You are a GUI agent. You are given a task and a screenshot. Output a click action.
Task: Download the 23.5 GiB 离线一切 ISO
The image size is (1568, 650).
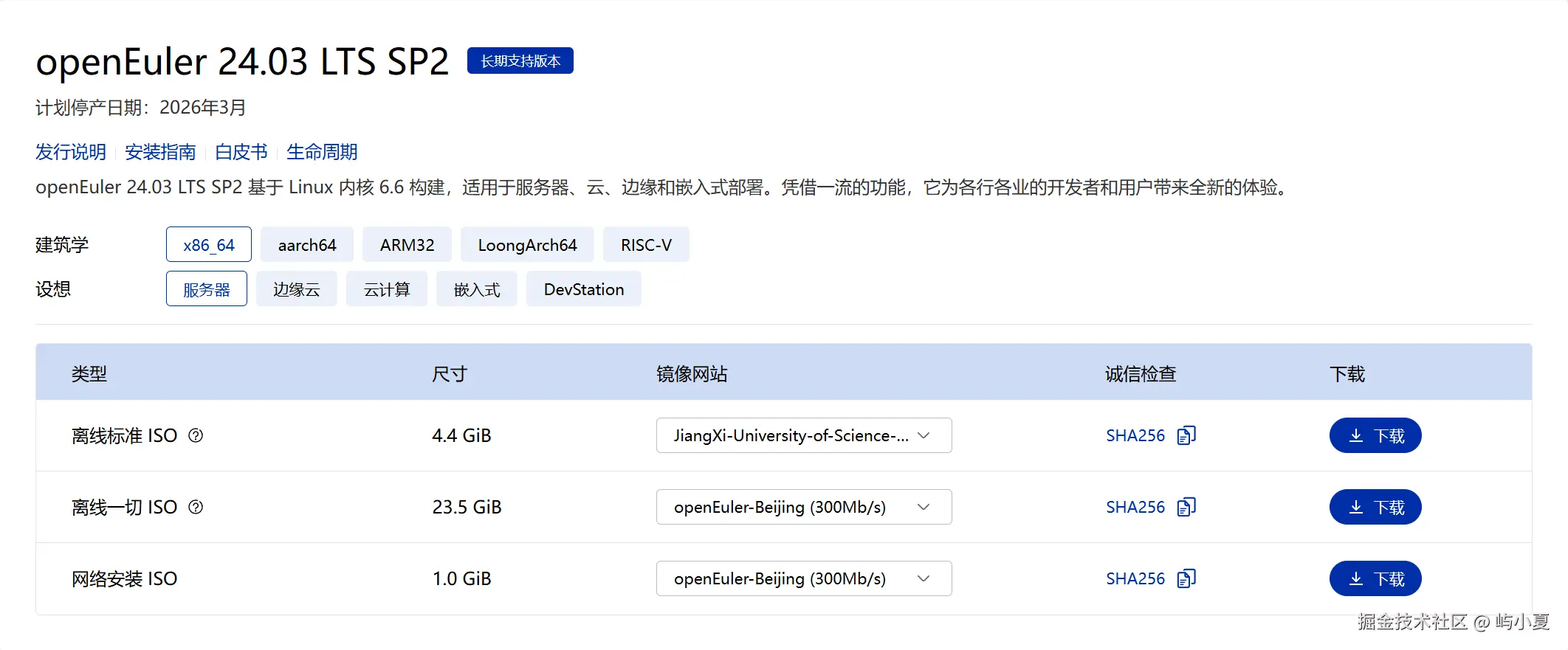click(1375, 507)
